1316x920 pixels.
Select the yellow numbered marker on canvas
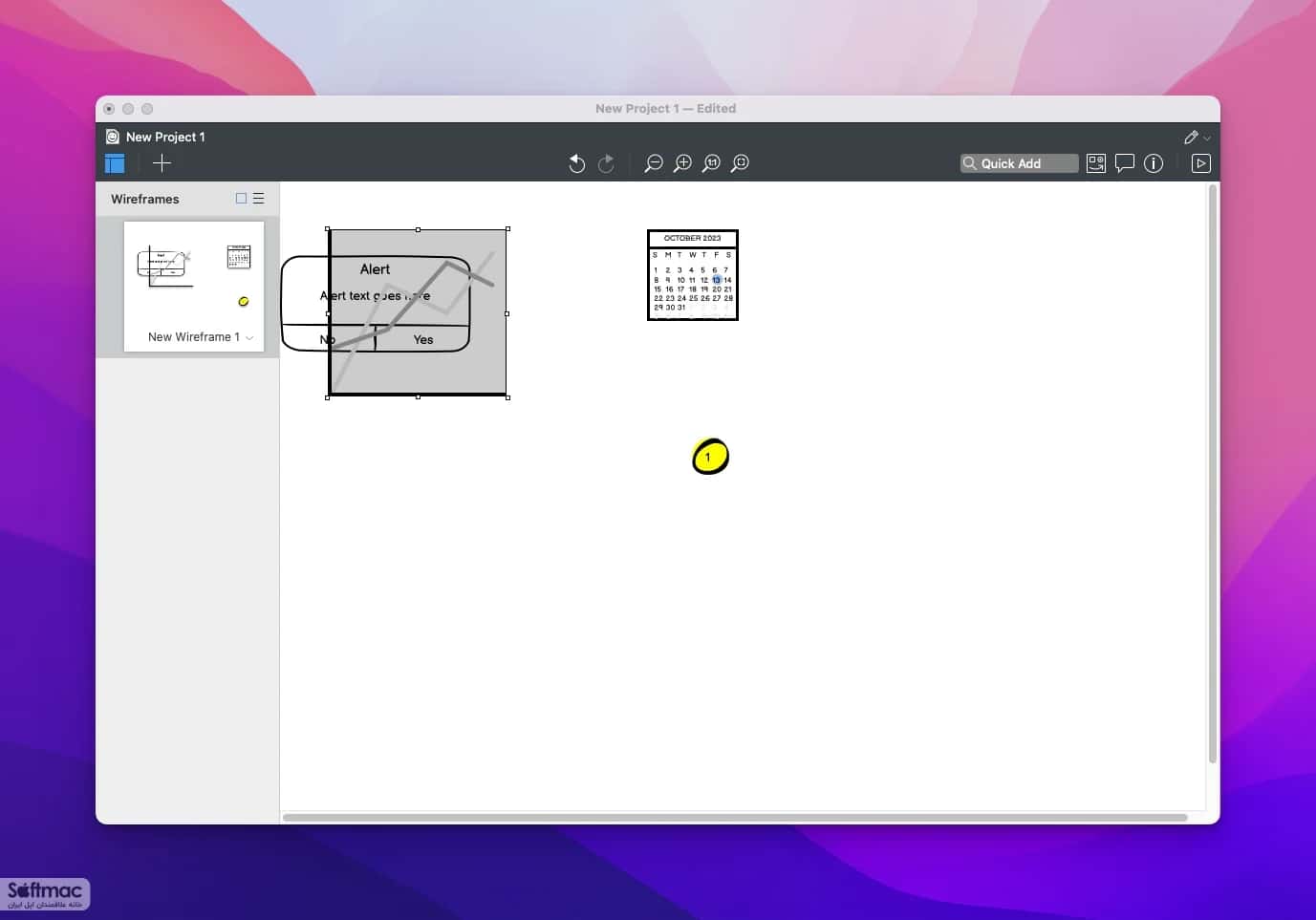pyautogui.click(x=710, y=457)
